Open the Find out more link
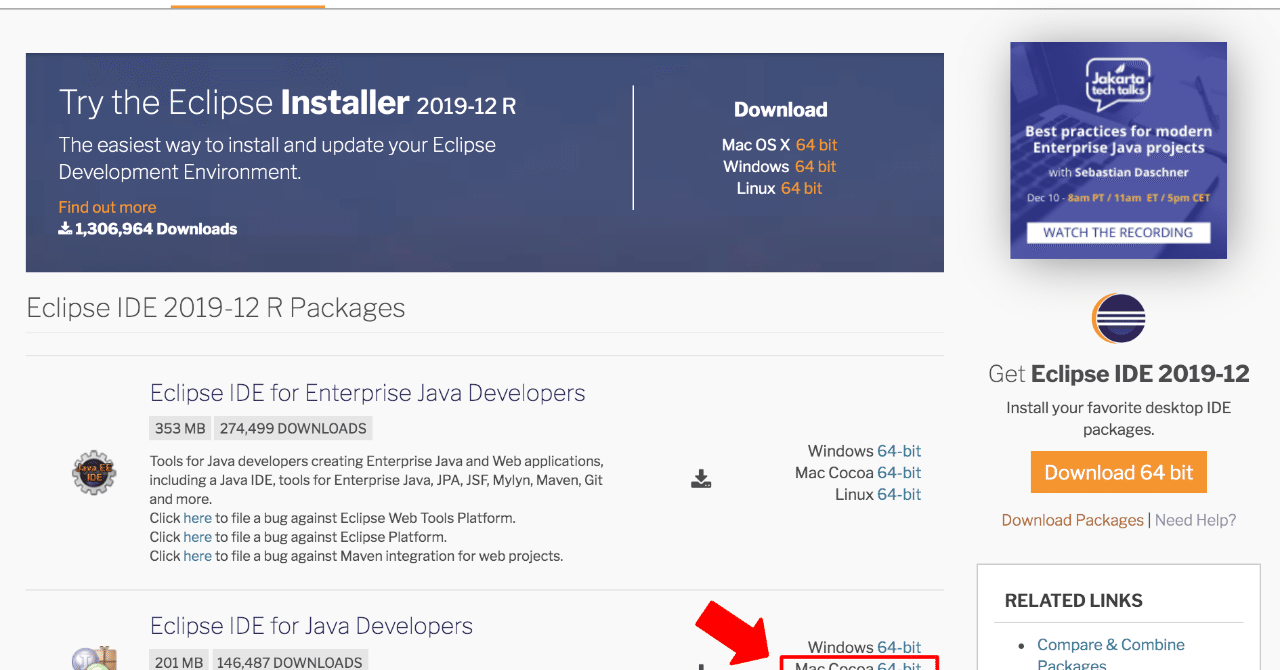 coord(107,207)
